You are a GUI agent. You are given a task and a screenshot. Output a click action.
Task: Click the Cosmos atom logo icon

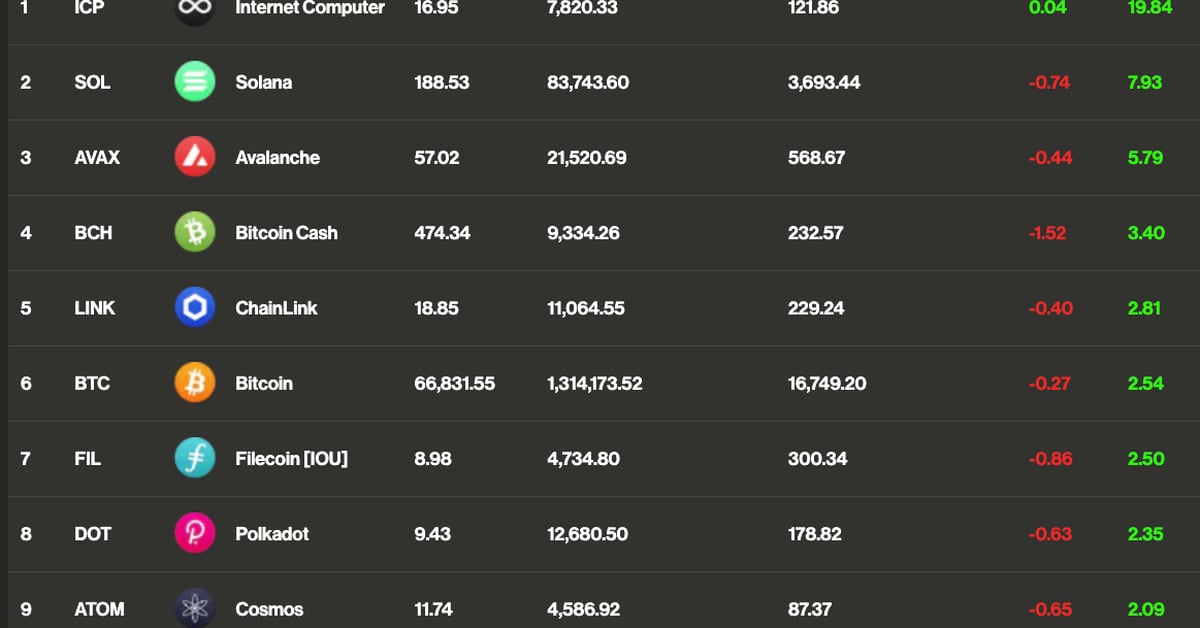click(x=194, y=608)
